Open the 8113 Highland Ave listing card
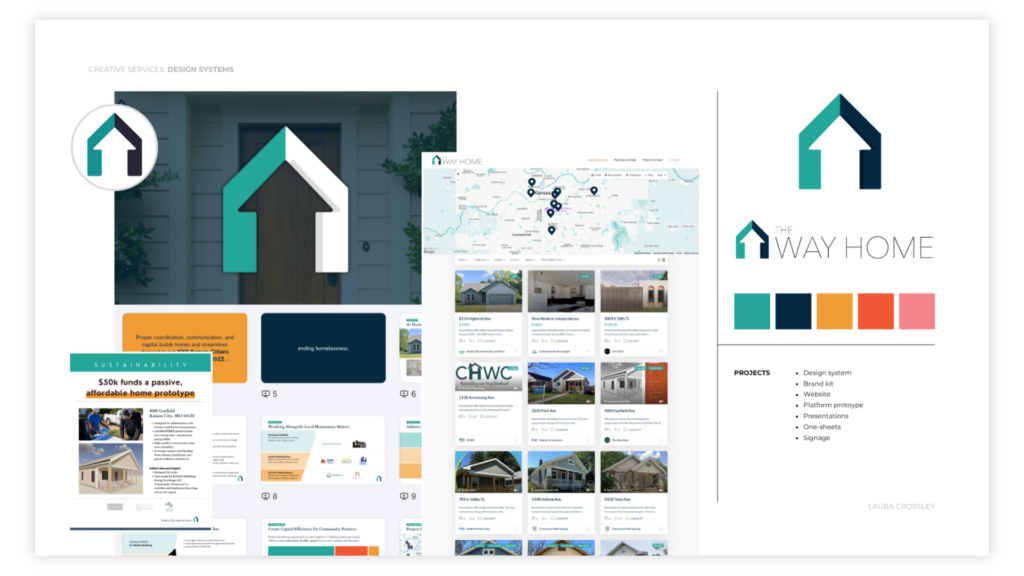The height and width of the screenshot is (576, 1024). (488, 314)
